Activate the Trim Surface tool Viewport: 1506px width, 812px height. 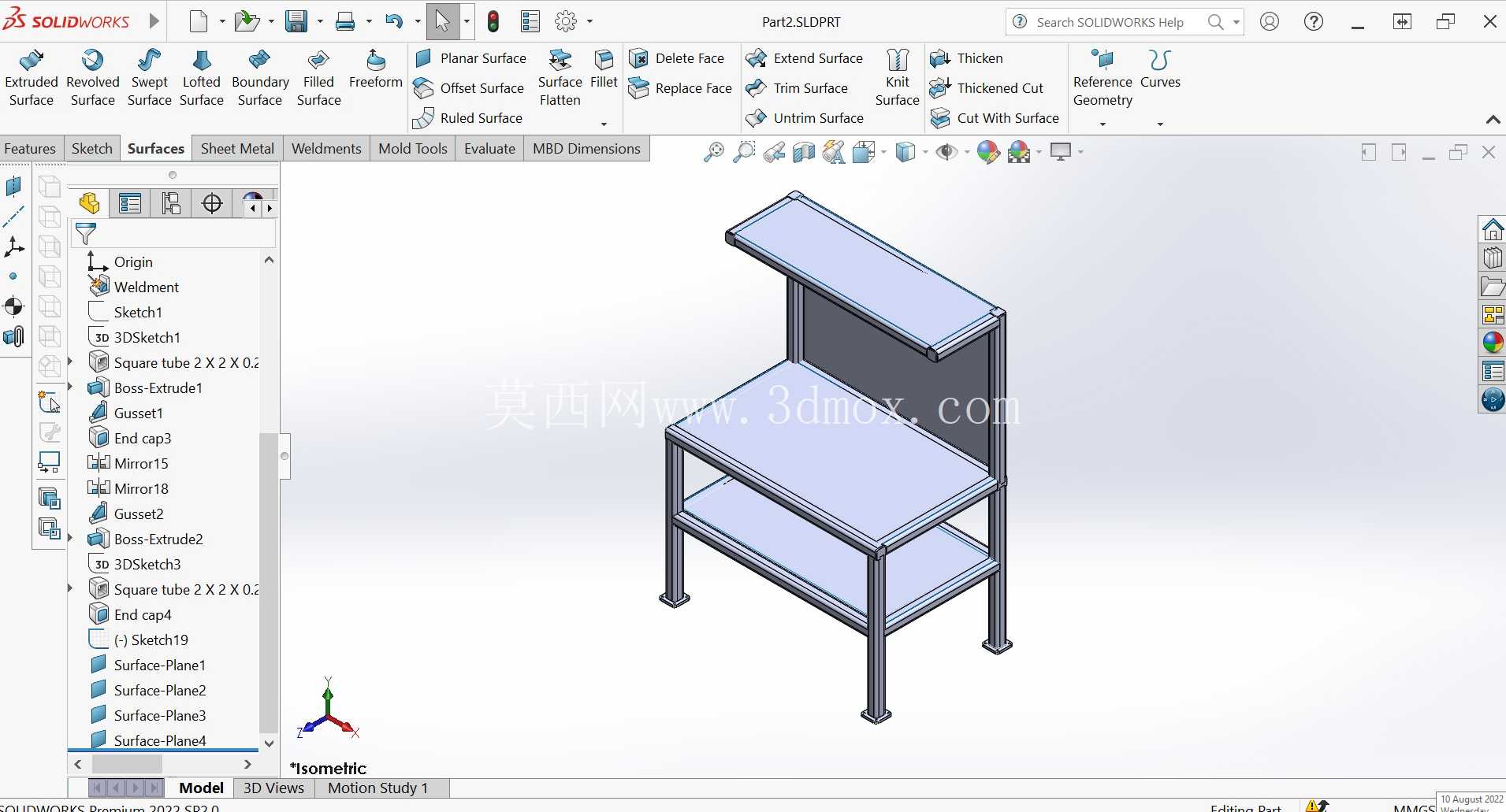click(x=798, y=88)
